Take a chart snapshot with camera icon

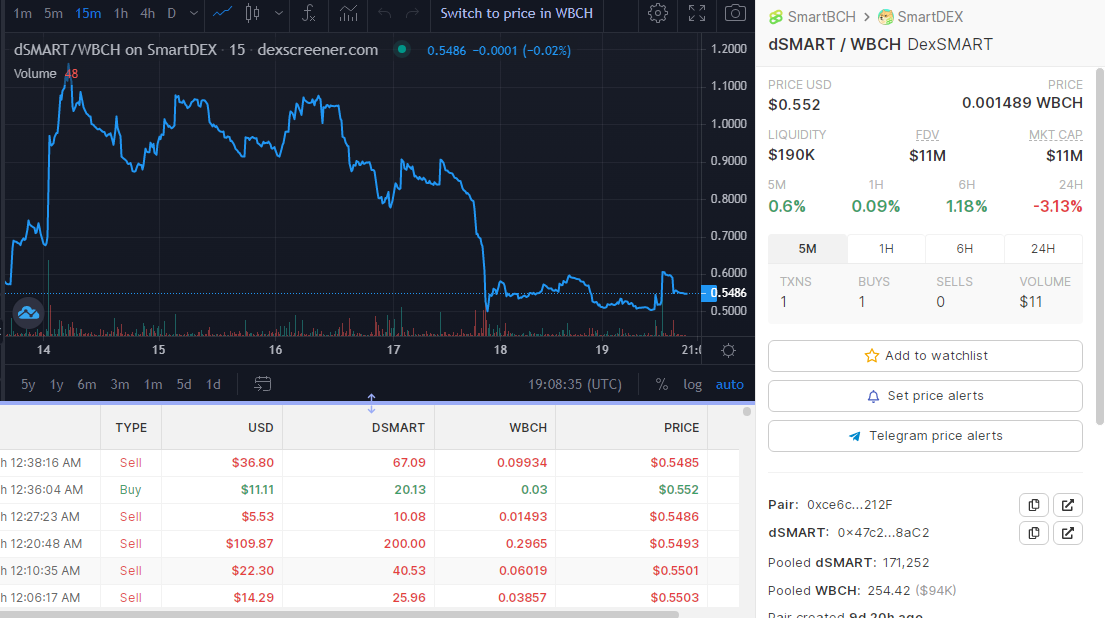click(735, 13)
